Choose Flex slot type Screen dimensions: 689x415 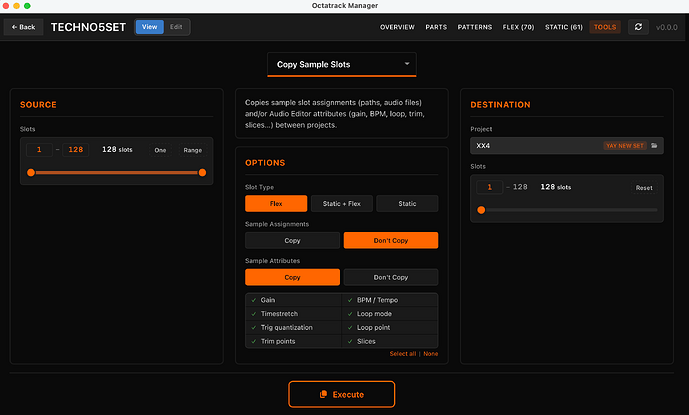(x=276, y=204)
